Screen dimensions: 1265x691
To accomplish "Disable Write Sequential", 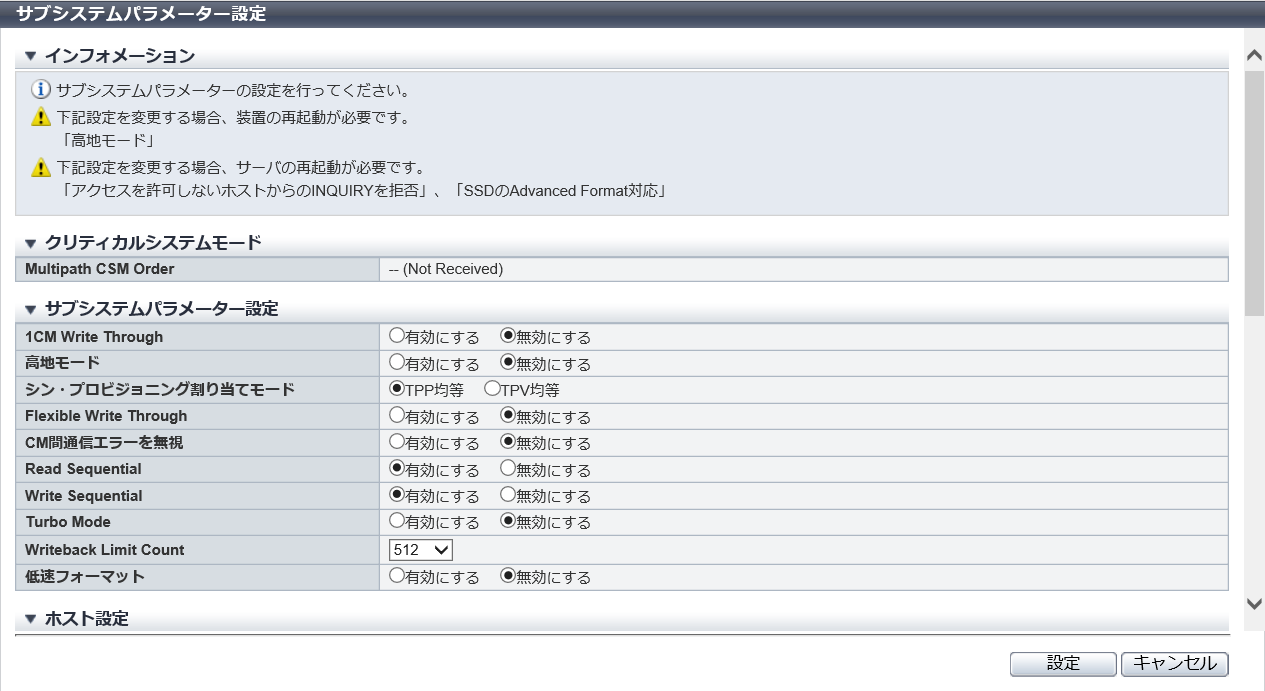I will coord(508,494).
